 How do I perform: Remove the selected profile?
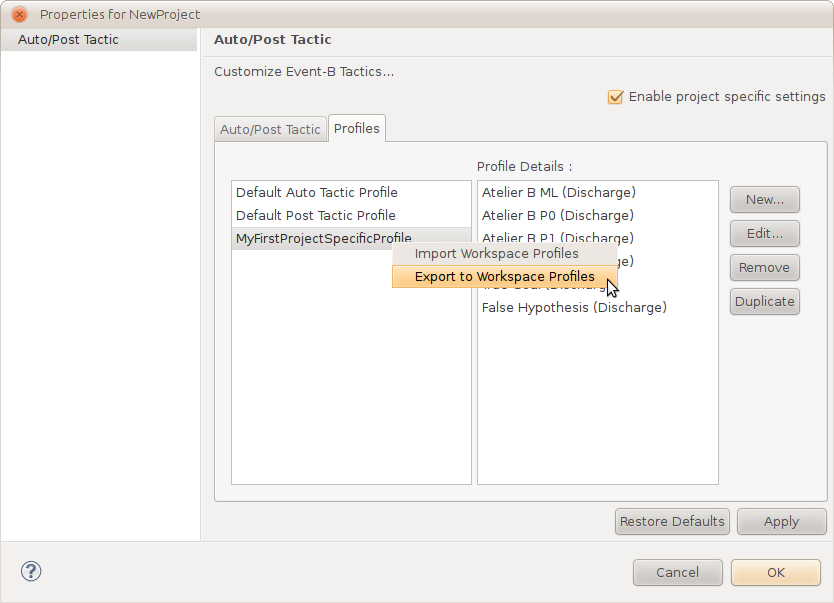pyautogui.click(x=764, y=267)
